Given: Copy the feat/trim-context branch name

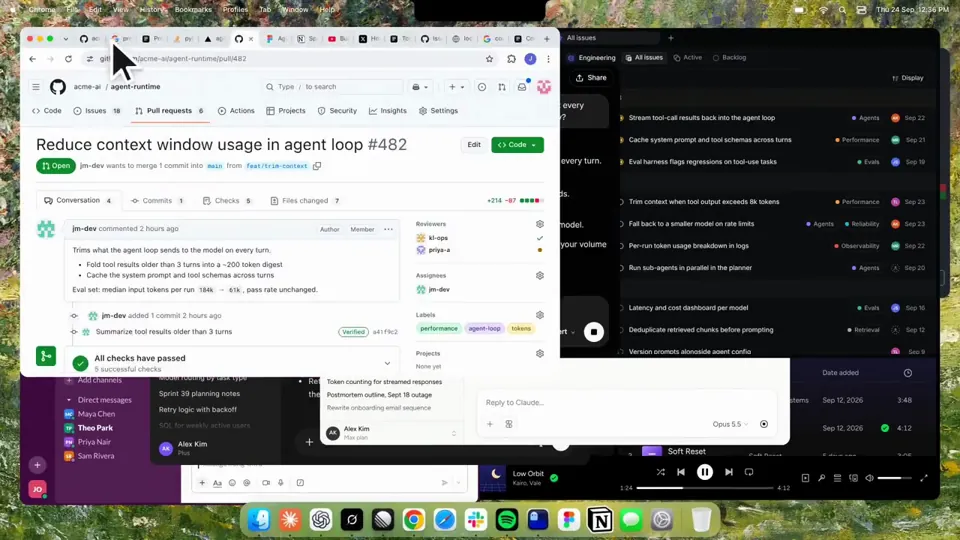Looking at the screenshot, I should [x=317, y=166].
